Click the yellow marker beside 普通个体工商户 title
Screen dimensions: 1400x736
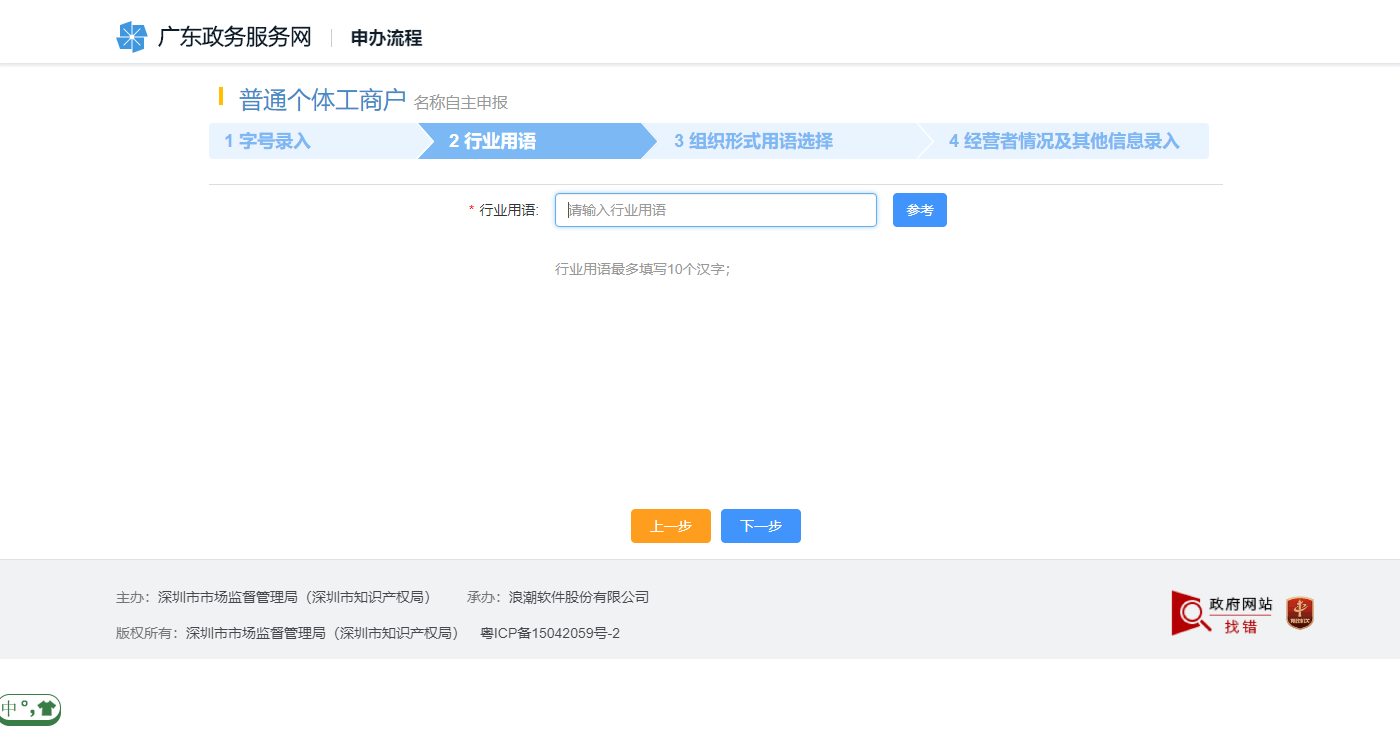click(x=222, y=98)
